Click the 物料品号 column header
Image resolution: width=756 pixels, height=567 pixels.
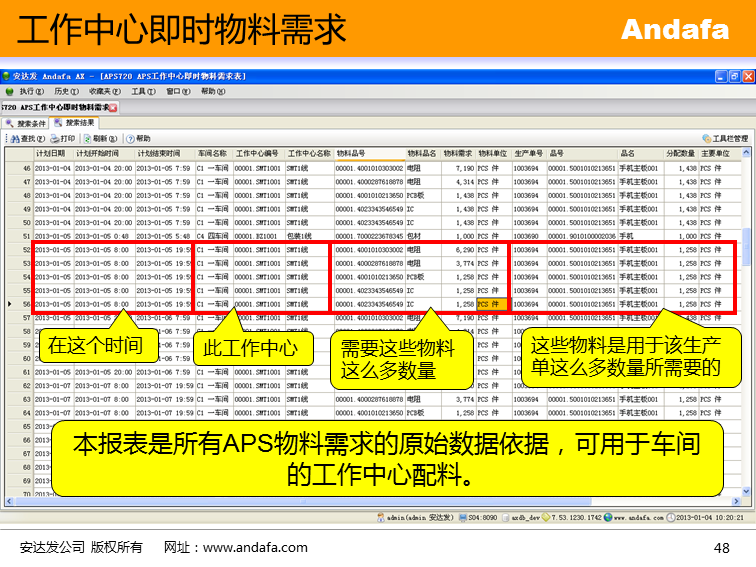click(351, 153)
